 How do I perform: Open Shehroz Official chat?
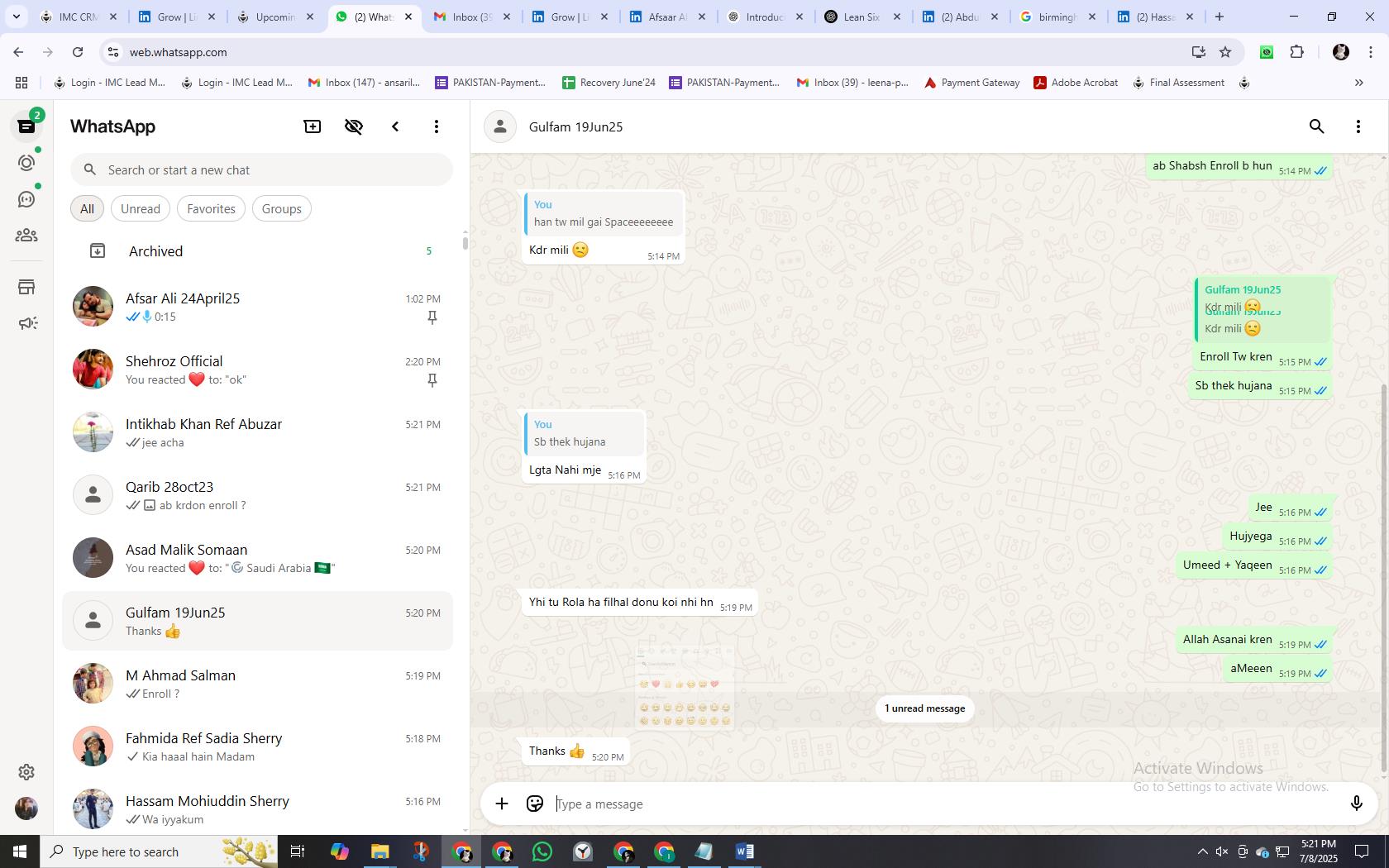pyautogui.click(x=258, y=370)
